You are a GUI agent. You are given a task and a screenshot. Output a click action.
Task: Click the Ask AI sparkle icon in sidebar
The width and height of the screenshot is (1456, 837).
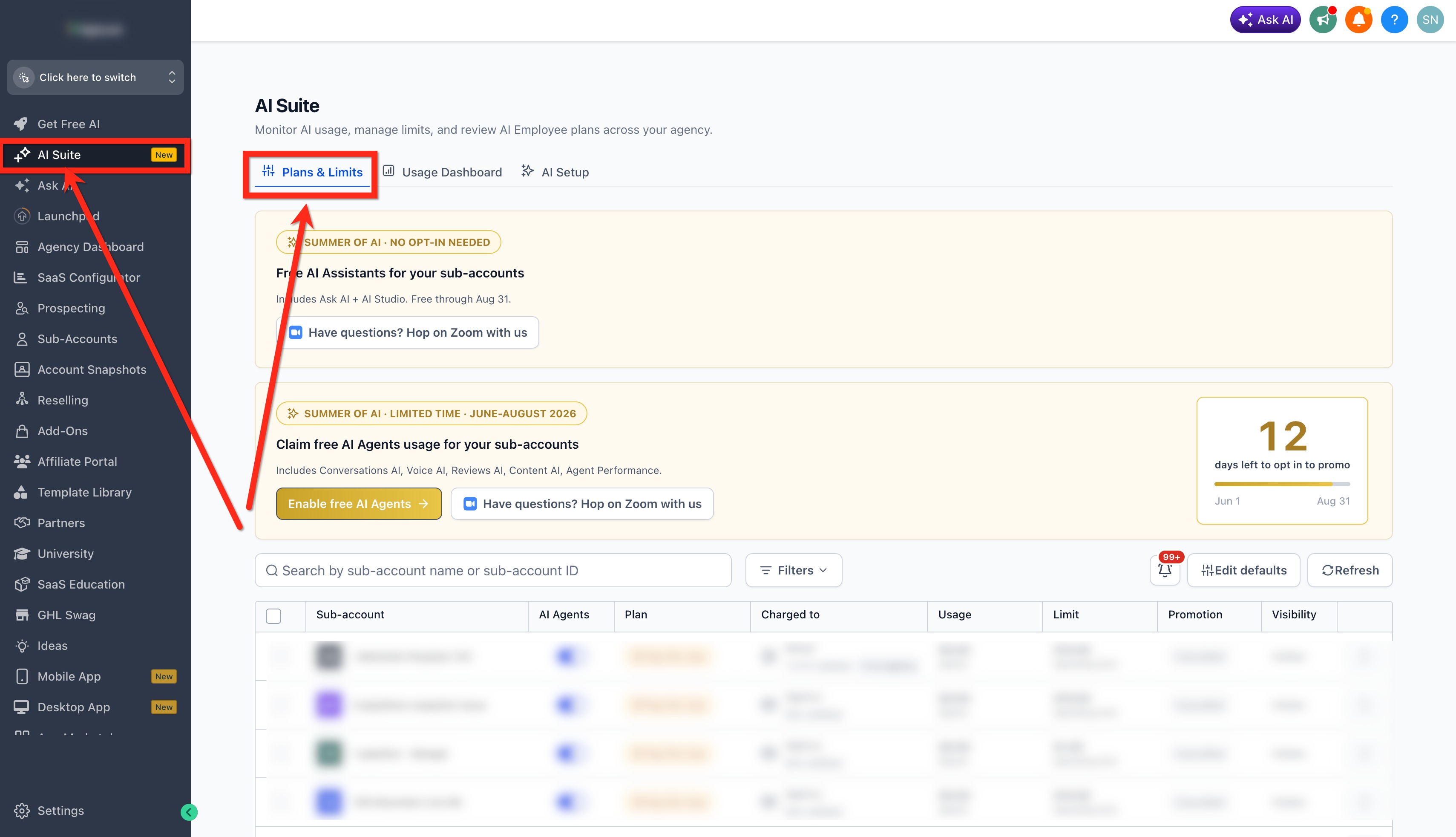(x=22, y=185)
